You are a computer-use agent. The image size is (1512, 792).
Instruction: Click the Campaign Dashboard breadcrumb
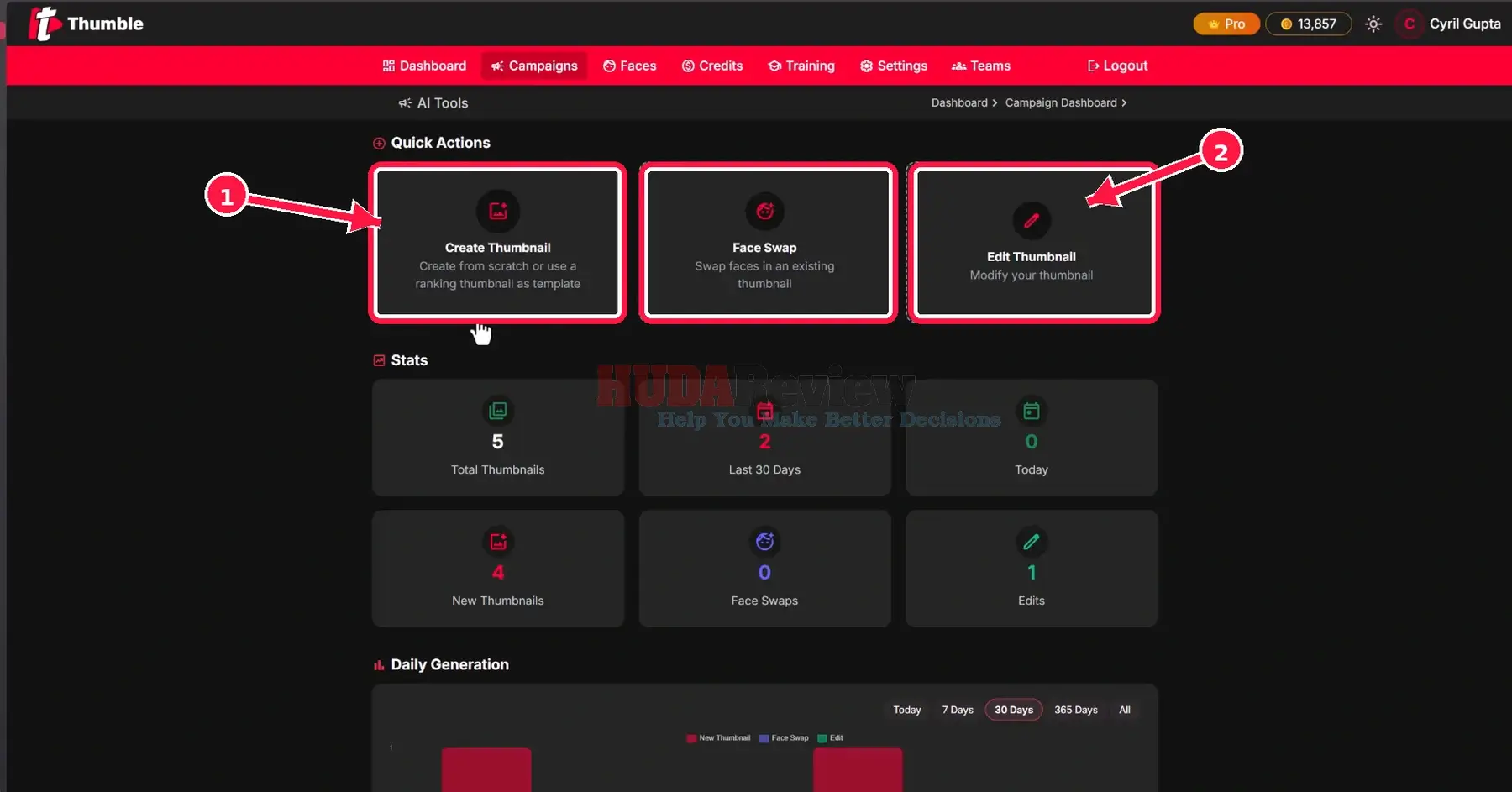(x=1061, y=102)
